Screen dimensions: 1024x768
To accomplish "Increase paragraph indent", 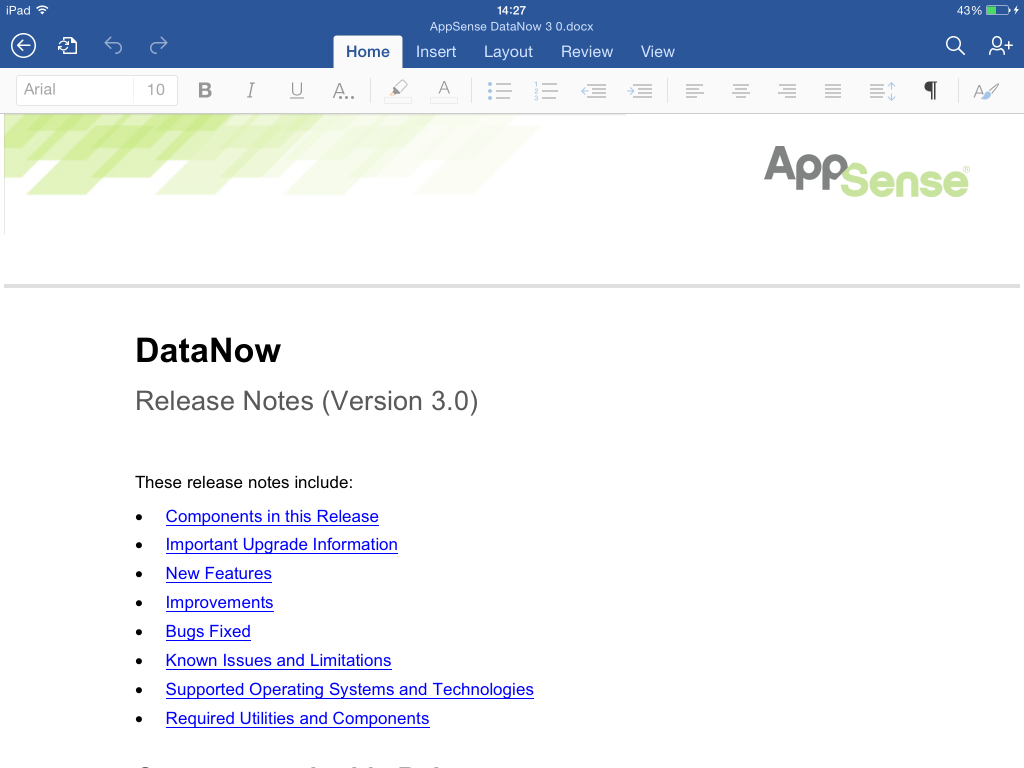I will [639, 91].
